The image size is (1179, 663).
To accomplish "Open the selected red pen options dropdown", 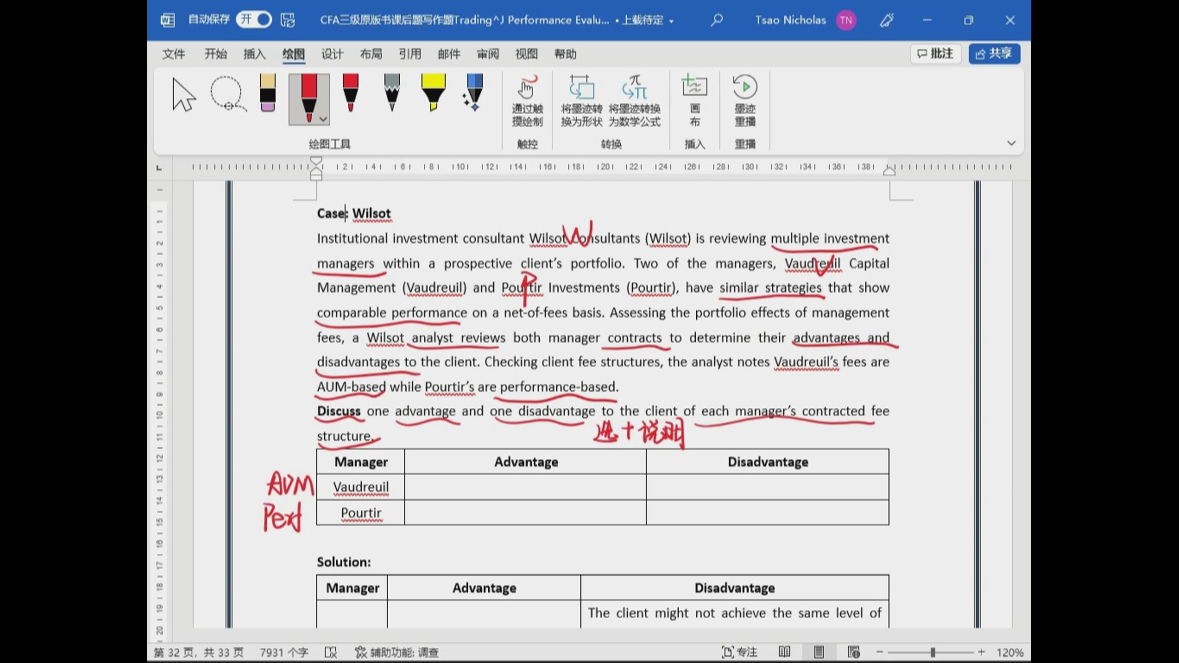I will [323, 119].
